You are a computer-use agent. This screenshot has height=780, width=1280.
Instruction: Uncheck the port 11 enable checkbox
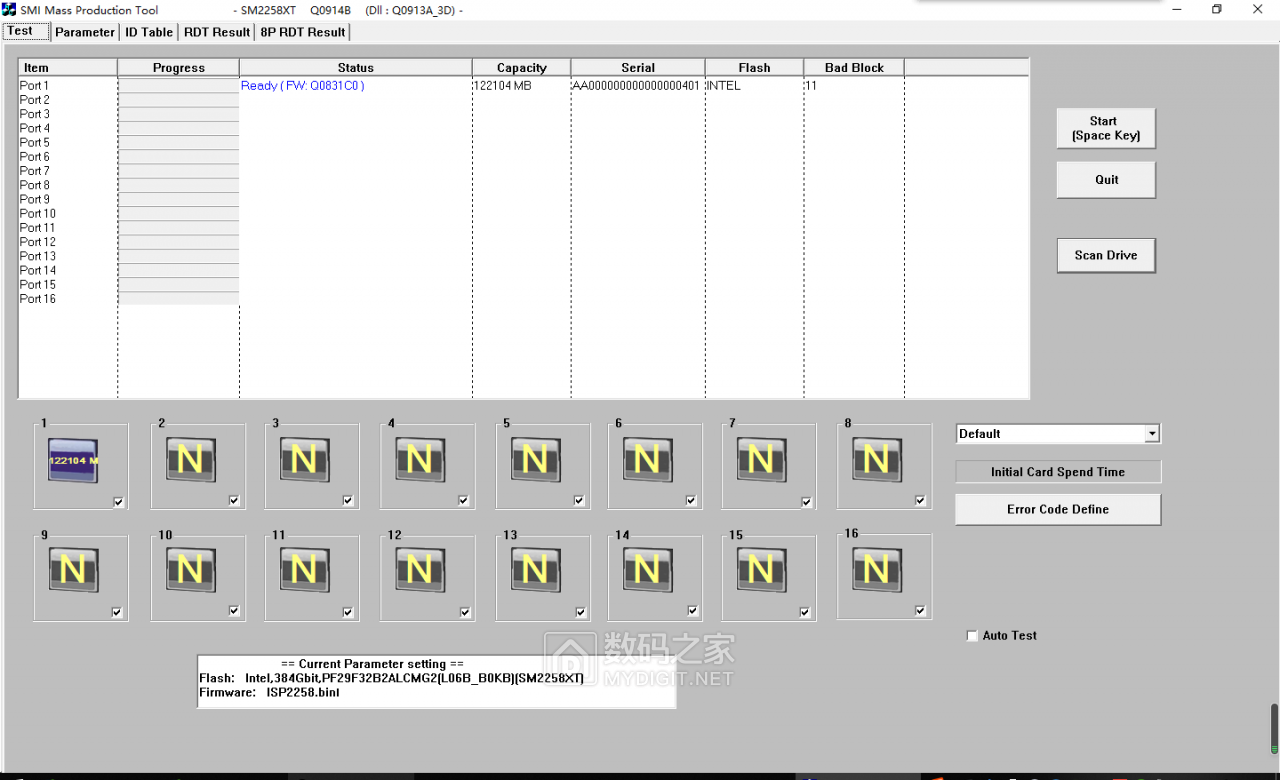click(x=348, y=612)
